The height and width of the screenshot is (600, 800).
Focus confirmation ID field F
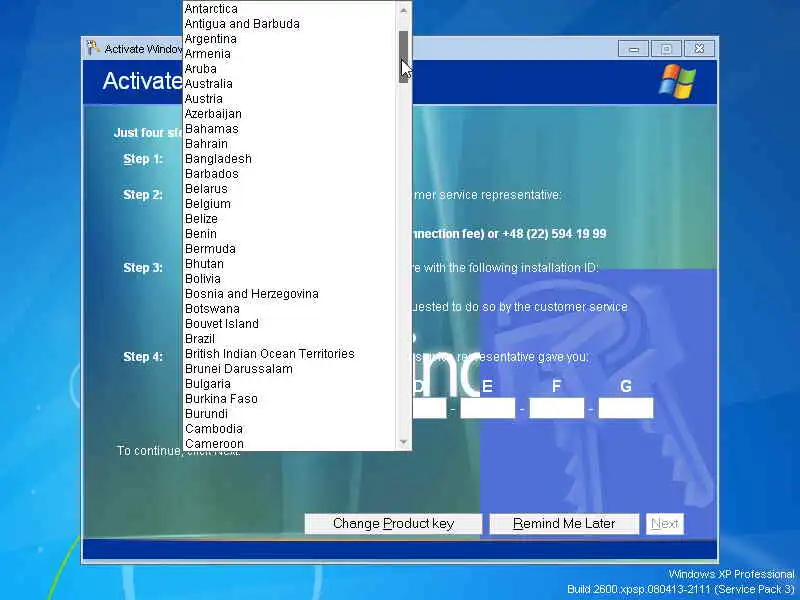557,408
